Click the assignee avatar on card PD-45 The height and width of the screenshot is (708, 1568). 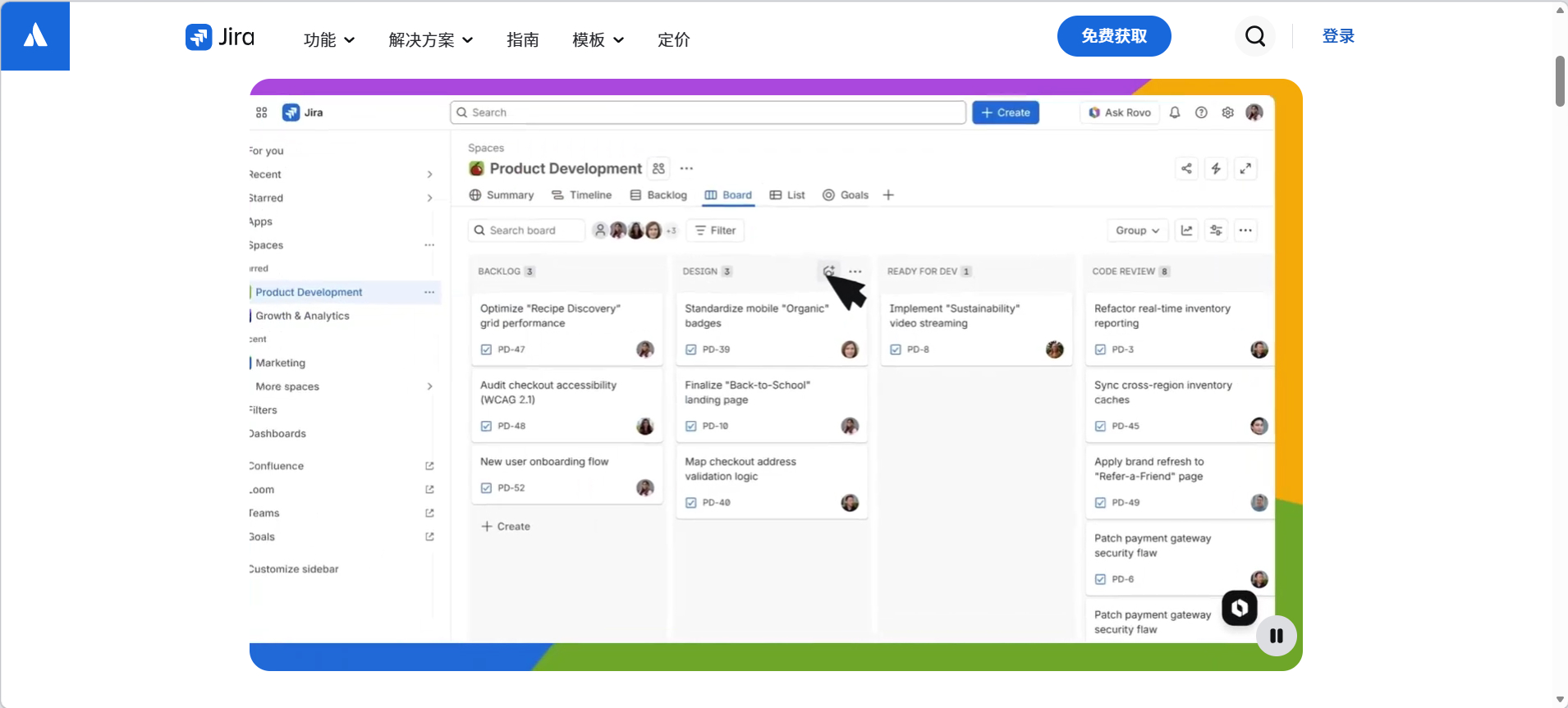click(1259, 426)
